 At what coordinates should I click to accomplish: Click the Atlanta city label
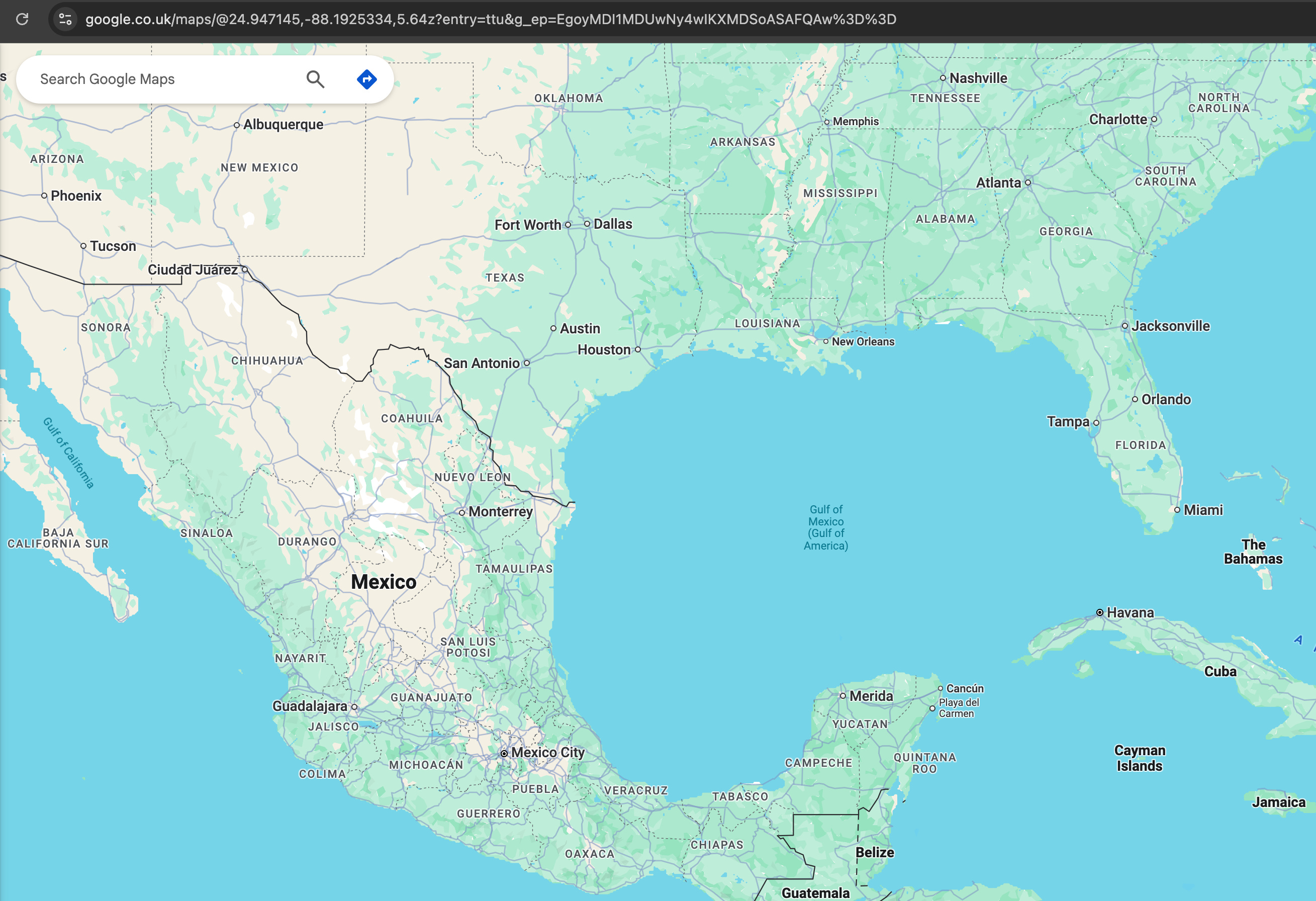998,183
